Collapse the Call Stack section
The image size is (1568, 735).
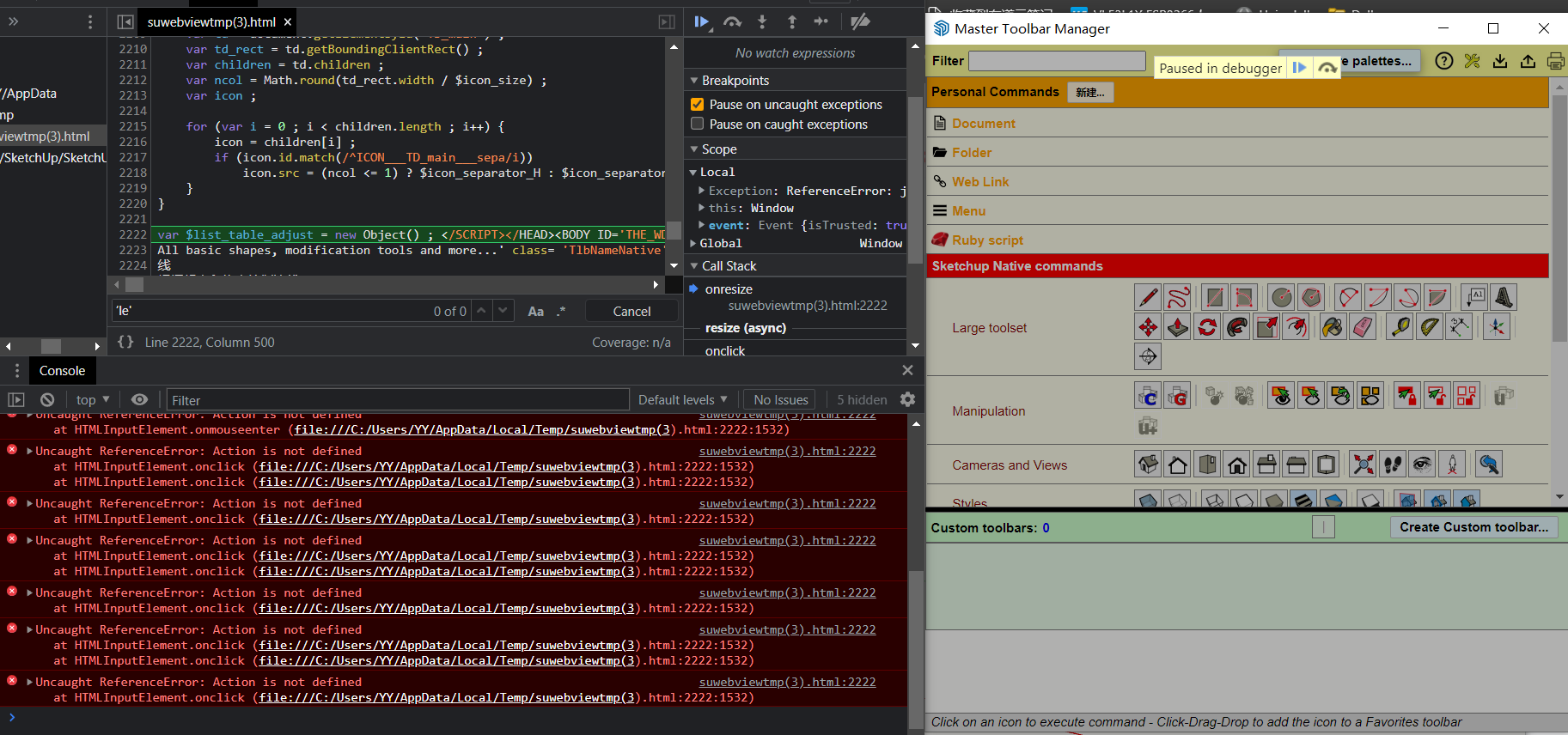(x=694, y=266)
